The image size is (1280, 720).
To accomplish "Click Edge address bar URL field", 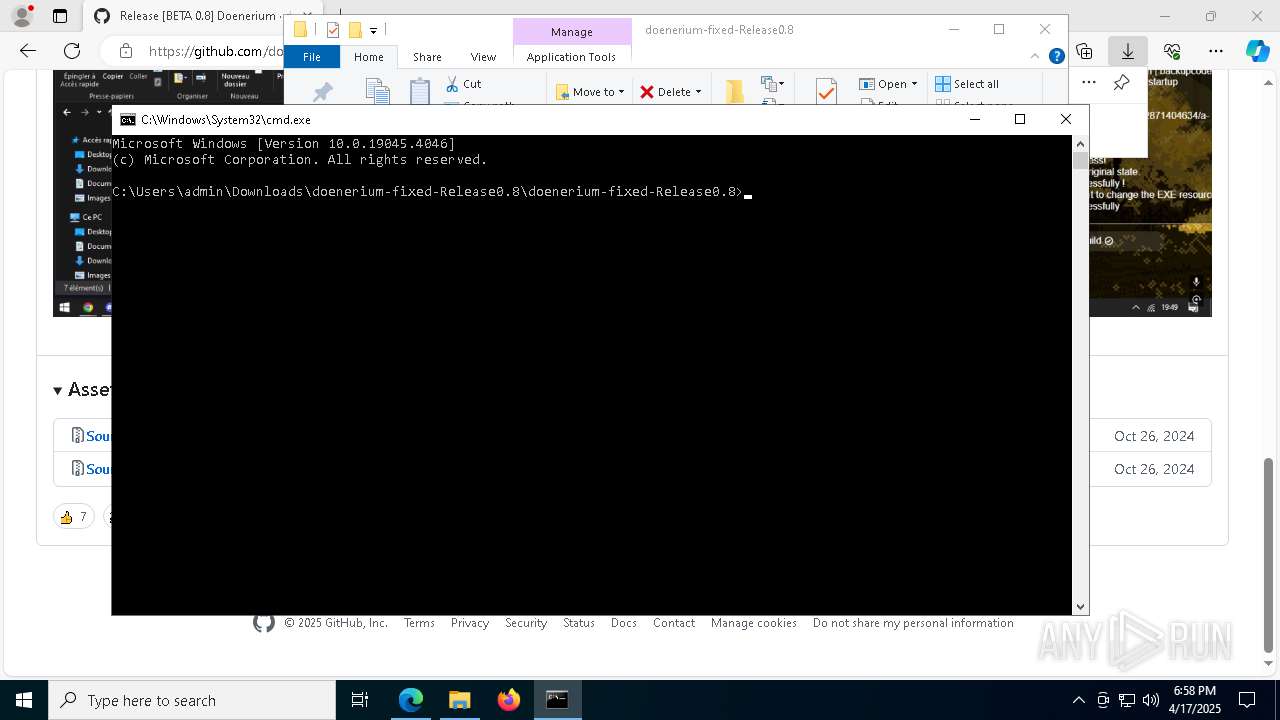I will (215, 51).
